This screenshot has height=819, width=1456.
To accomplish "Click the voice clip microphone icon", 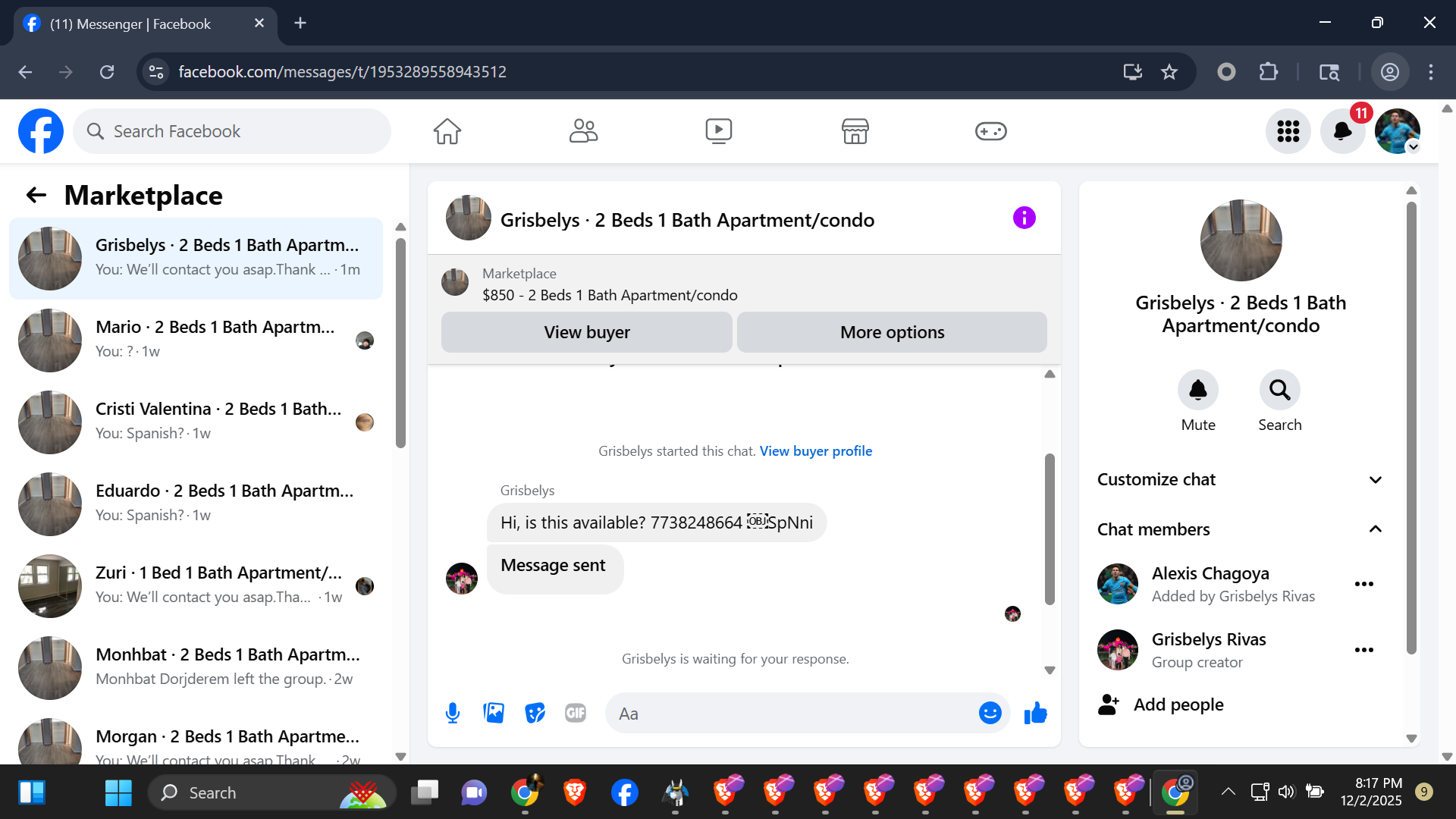I will pyautogui.click(x=453, y=713).
